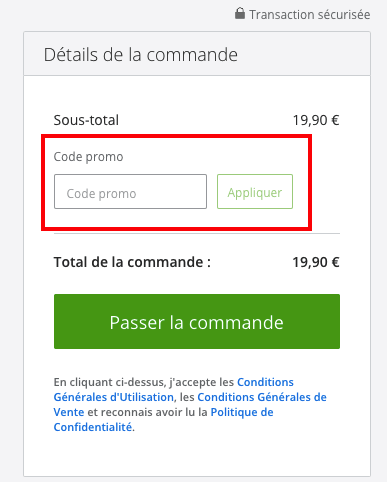This screenshot has width=387, height=482.
Task: Click the gray header bar of the order card
Action: [x=197, y=54]
